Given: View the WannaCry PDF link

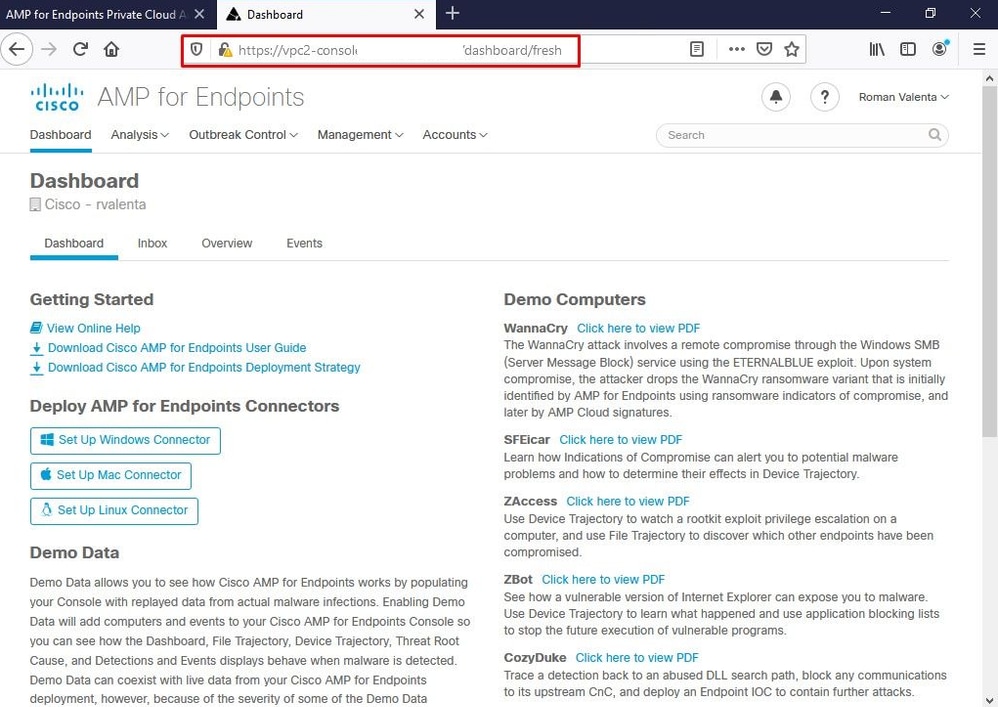Looking at the screenshot, I should (638, 328).
